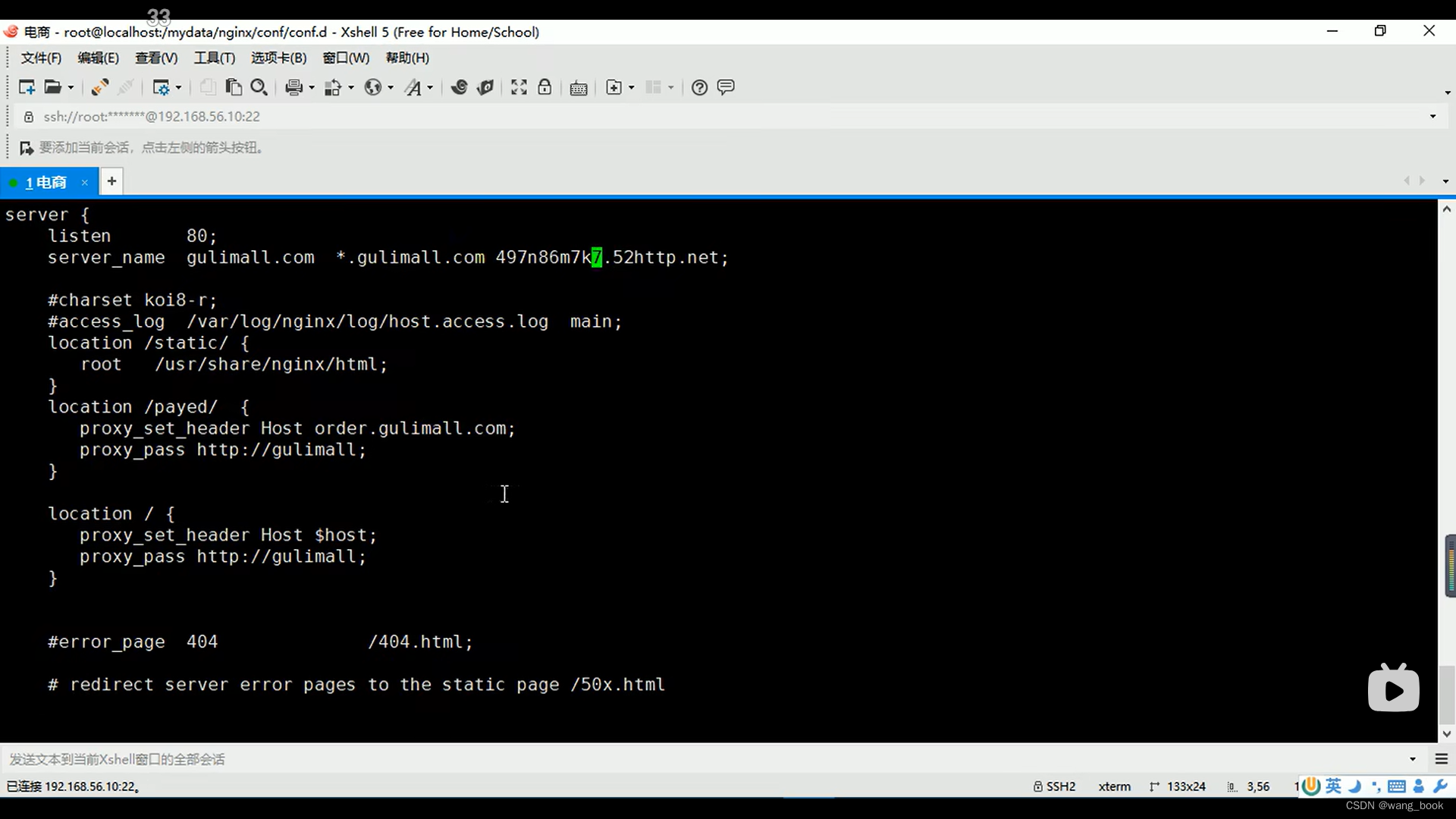
Task: Toggle the punctuation mode icon
Action: (1376, 787)
